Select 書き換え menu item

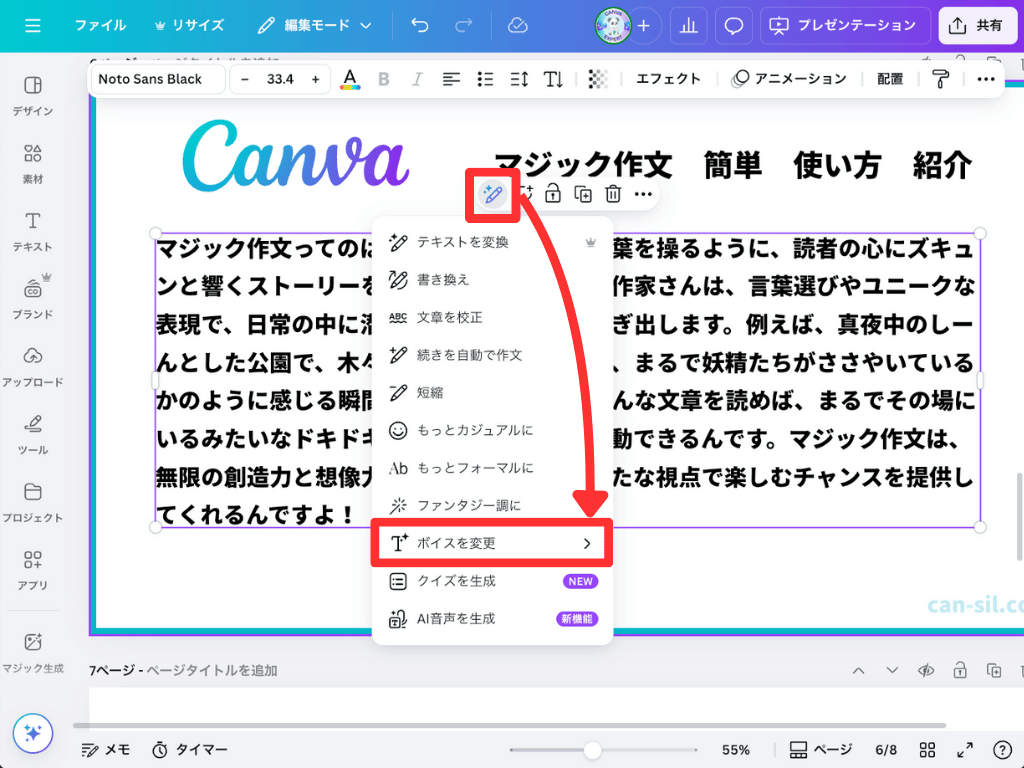tap(492, 280)
